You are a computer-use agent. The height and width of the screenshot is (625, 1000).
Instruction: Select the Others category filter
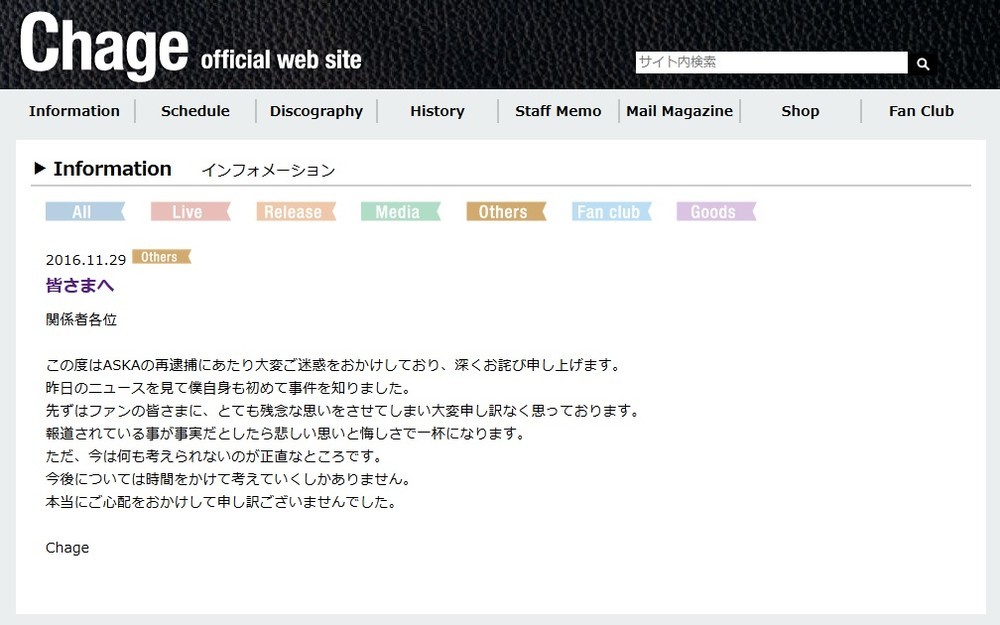[505, 211]
